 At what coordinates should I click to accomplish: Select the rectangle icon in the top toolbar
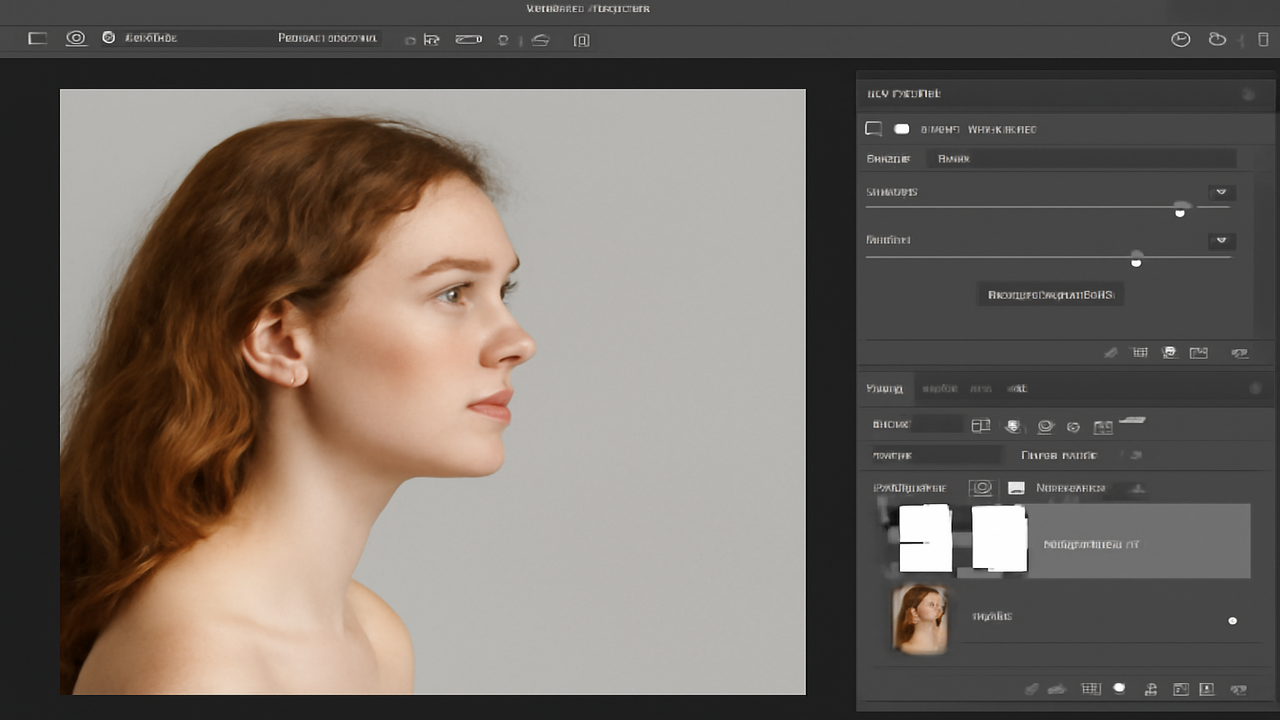37,38
